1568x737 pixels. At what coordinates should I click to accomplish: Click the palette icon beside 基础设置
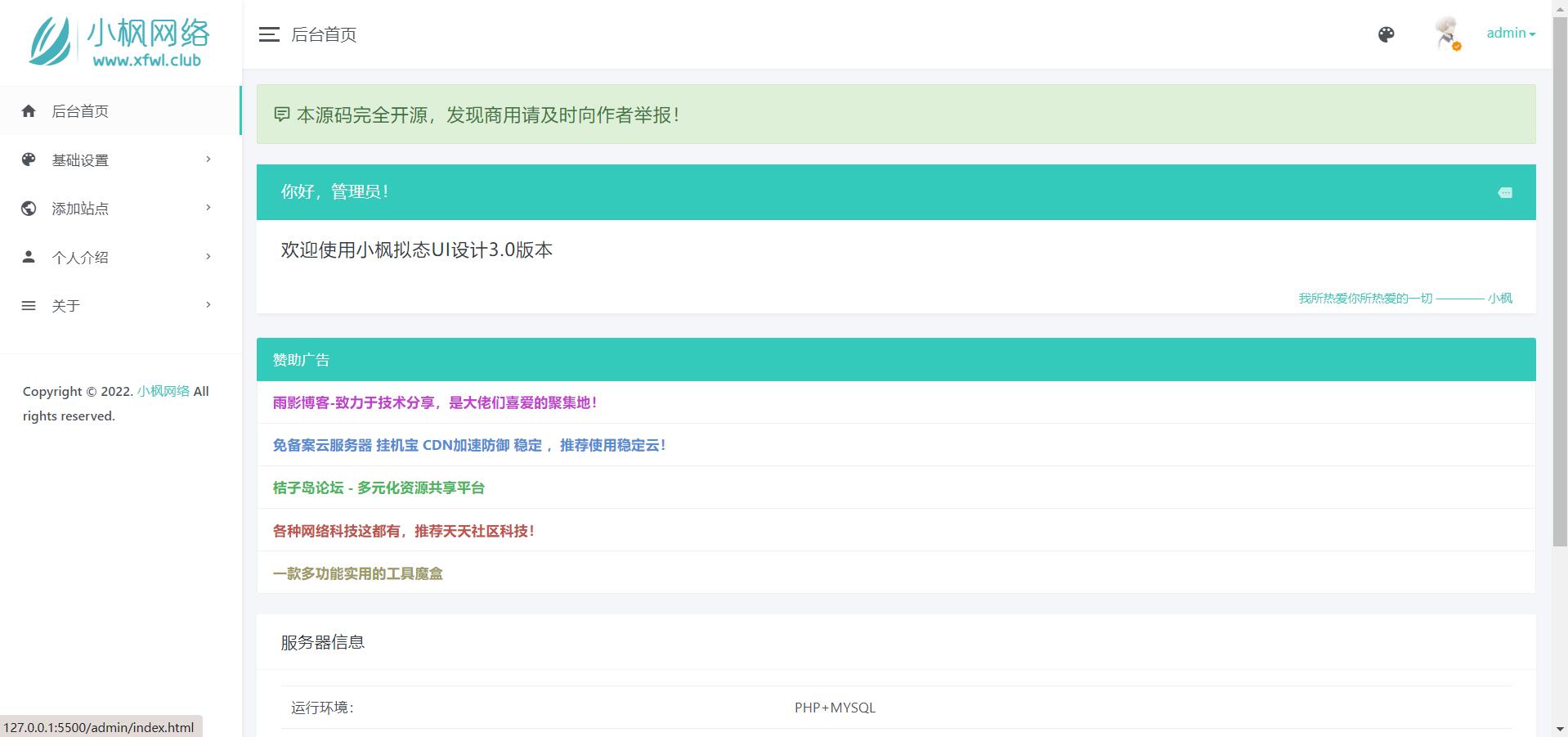pos(29,160)
